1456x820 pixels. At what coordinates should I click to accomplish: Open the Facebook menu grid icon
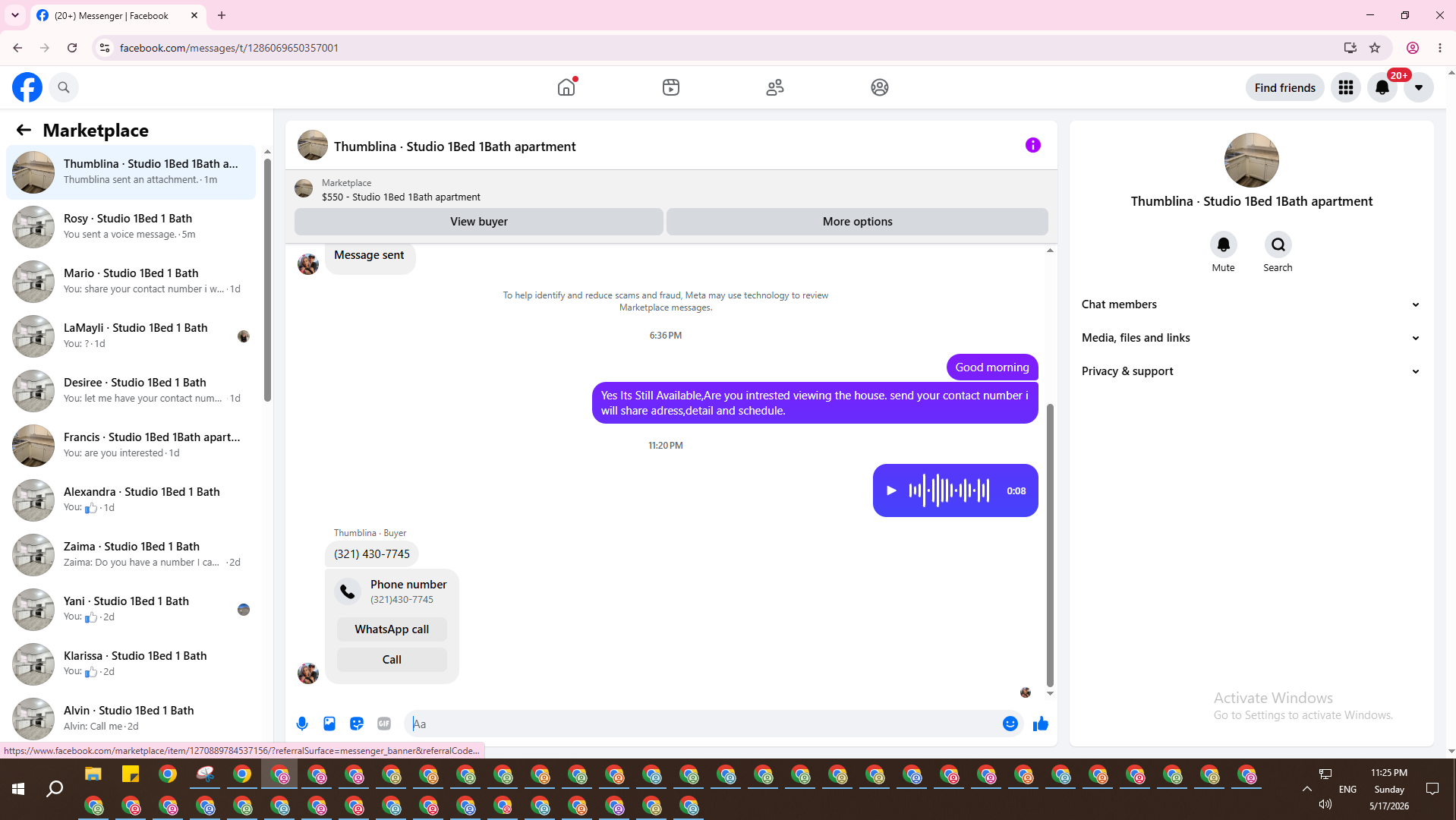(x=1346, y=87)
